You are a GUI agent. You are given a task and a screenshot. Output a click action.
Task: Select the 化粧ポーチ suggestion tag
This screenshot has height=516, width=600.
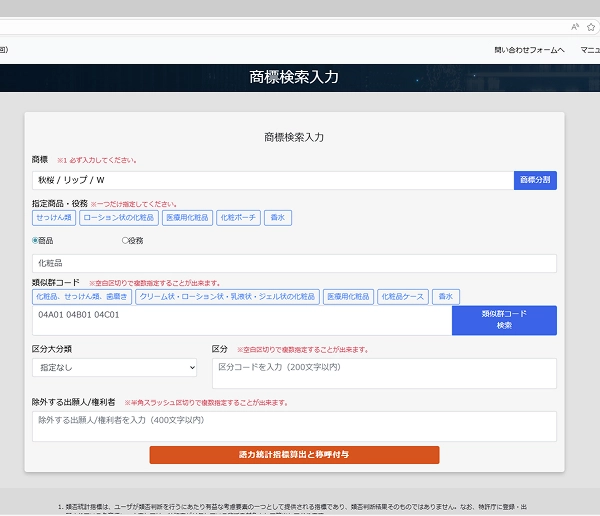(x=239, y=217)
